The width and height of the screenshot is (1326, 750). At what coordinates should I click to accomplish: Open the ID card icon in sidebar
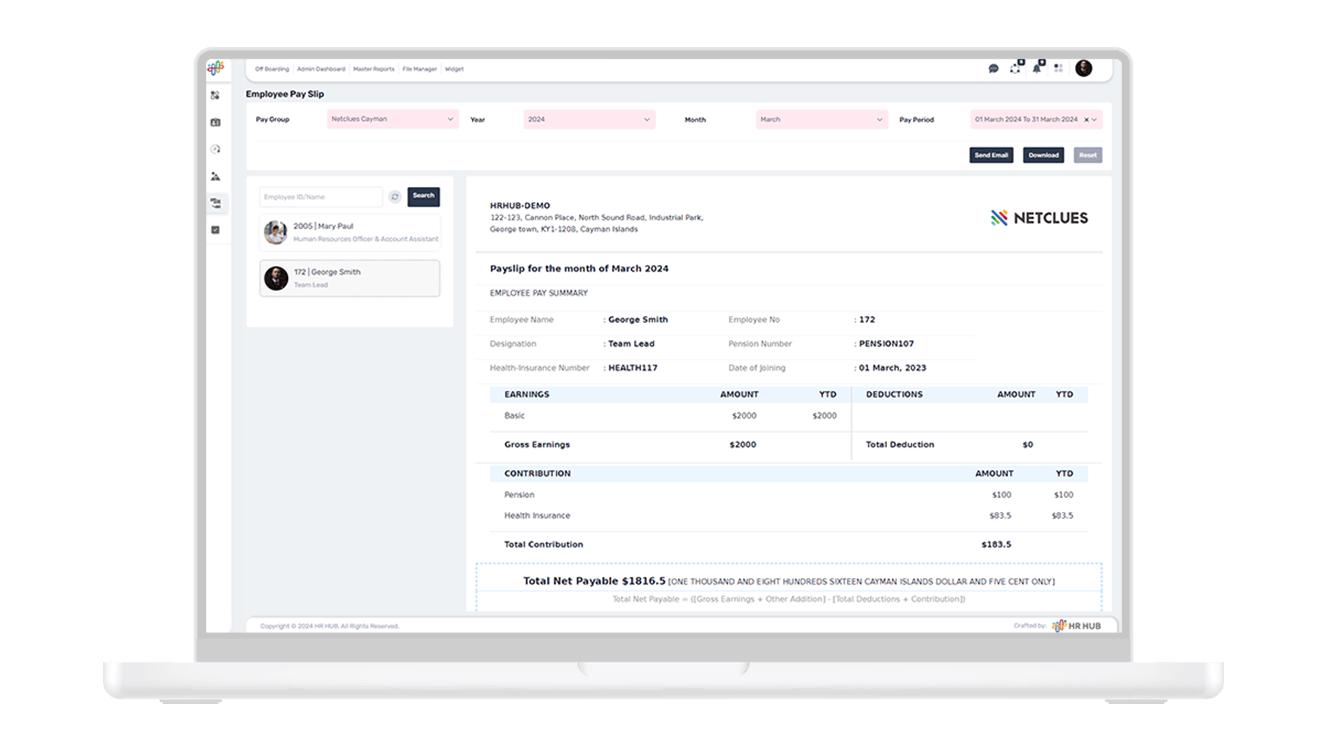215,123
